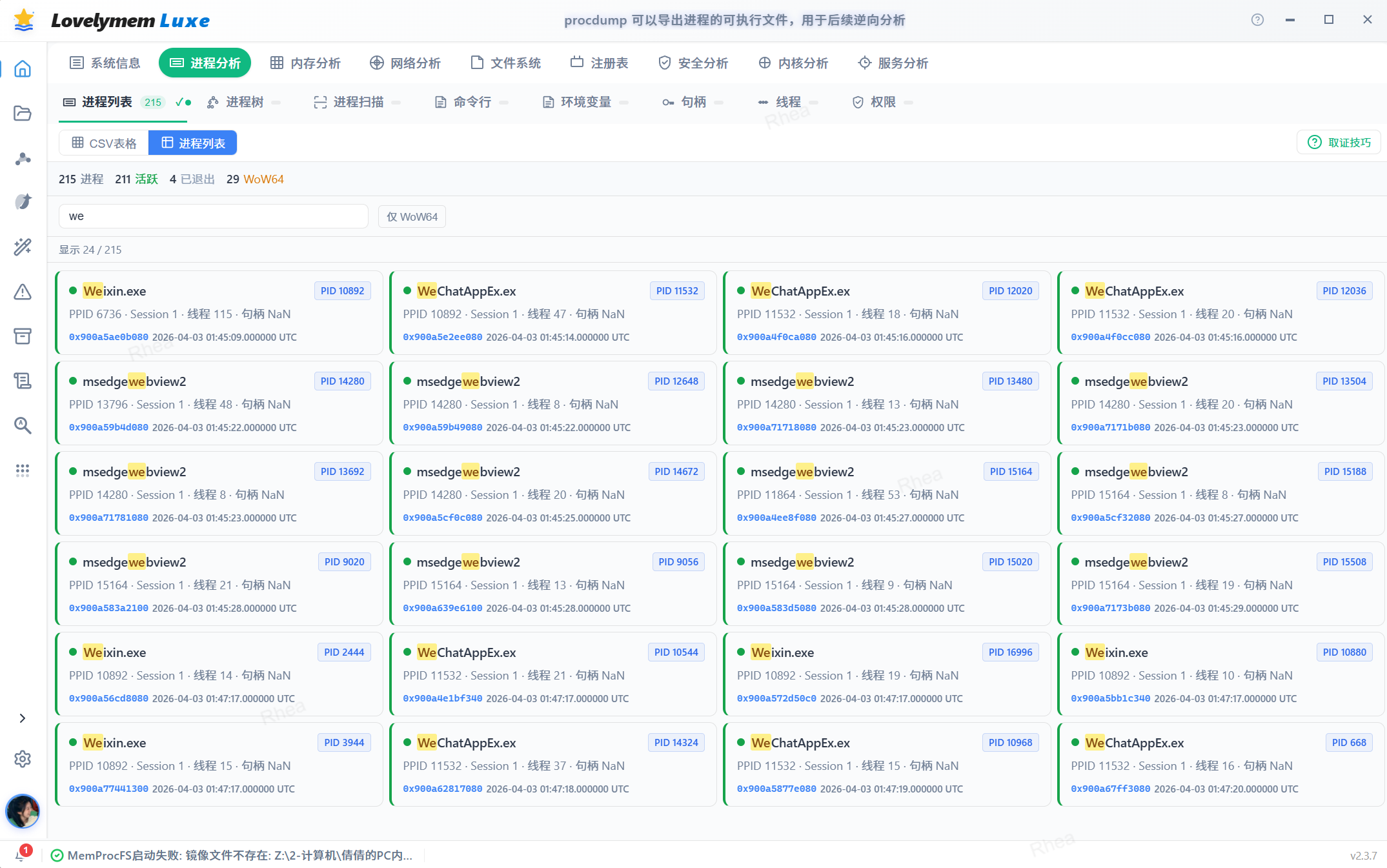The width and height of the screenshot is (1387, 868).
Task: Switch to 进程扫描 sub-tab
Action: [x=357, y=102]
